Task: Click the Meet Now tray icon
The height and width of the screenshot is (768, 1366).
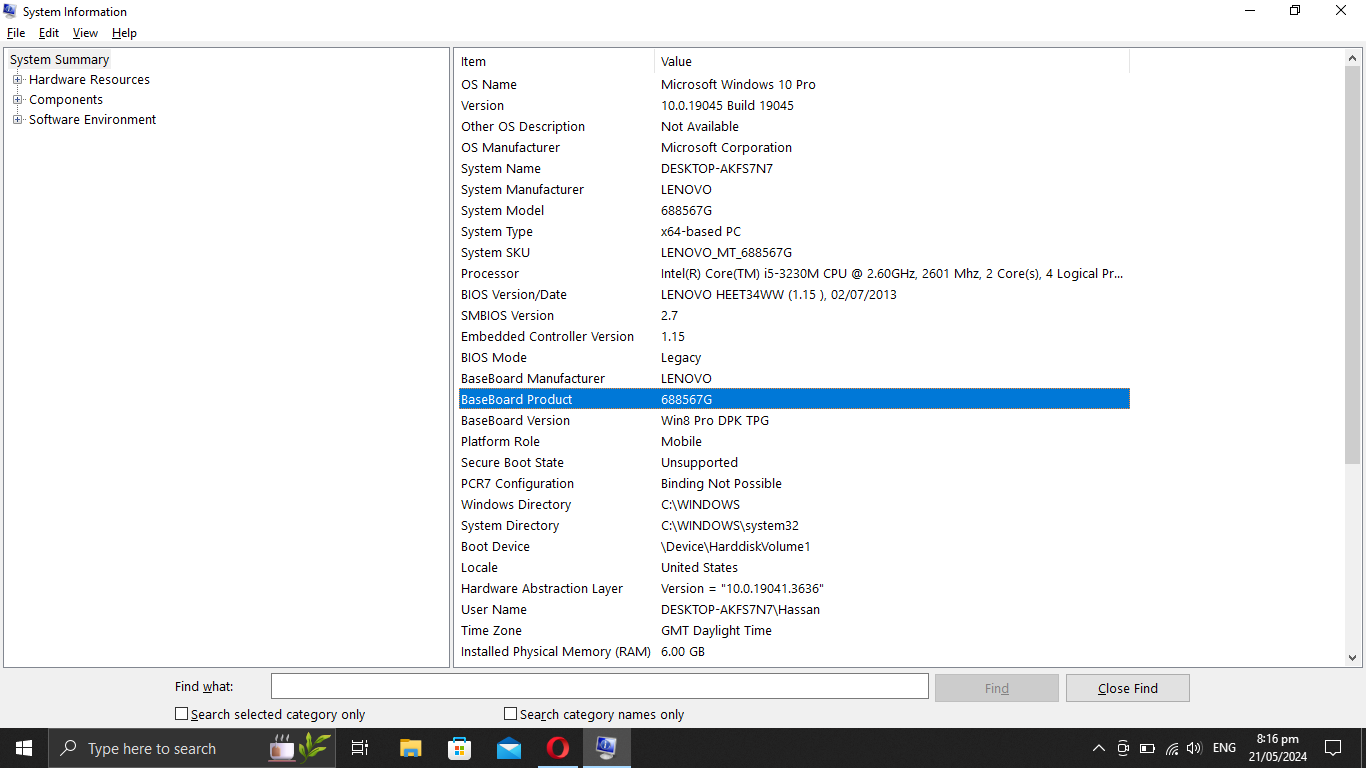Action: coord(1123,748)
